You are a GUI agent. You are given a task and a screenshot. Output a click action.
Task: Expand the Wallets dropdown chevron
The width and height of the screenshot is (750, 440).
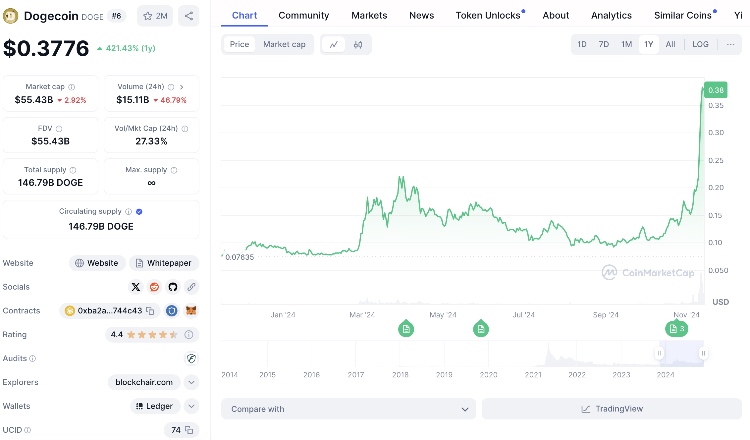[191, 406]
